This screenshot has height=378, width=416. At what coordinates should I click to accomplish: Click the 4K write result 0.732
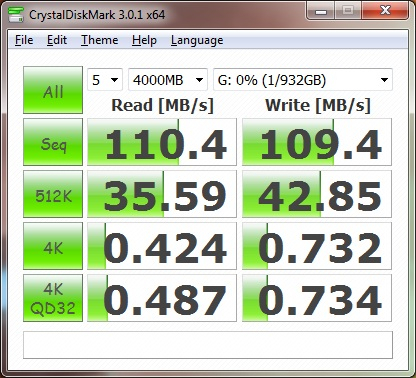click(x=317, y=246)
